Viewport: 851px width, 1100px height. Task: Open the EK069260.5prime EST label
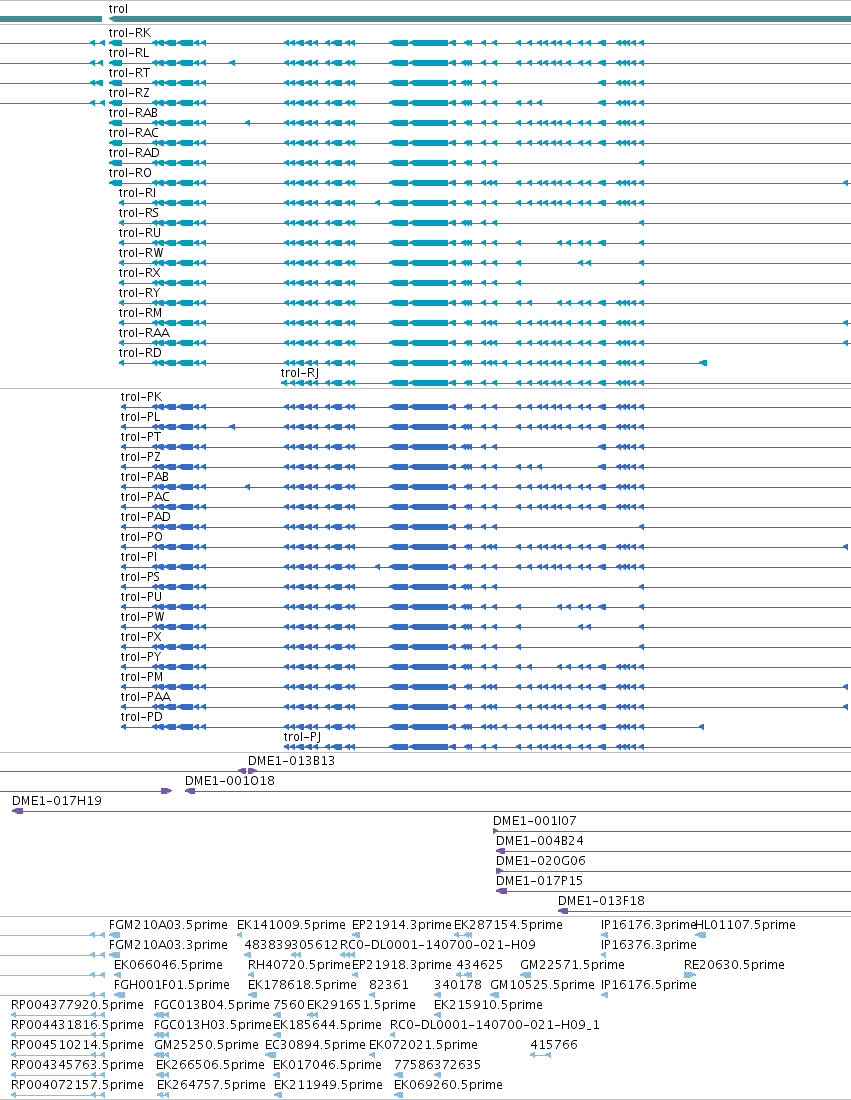click(x=448, y=1085)
